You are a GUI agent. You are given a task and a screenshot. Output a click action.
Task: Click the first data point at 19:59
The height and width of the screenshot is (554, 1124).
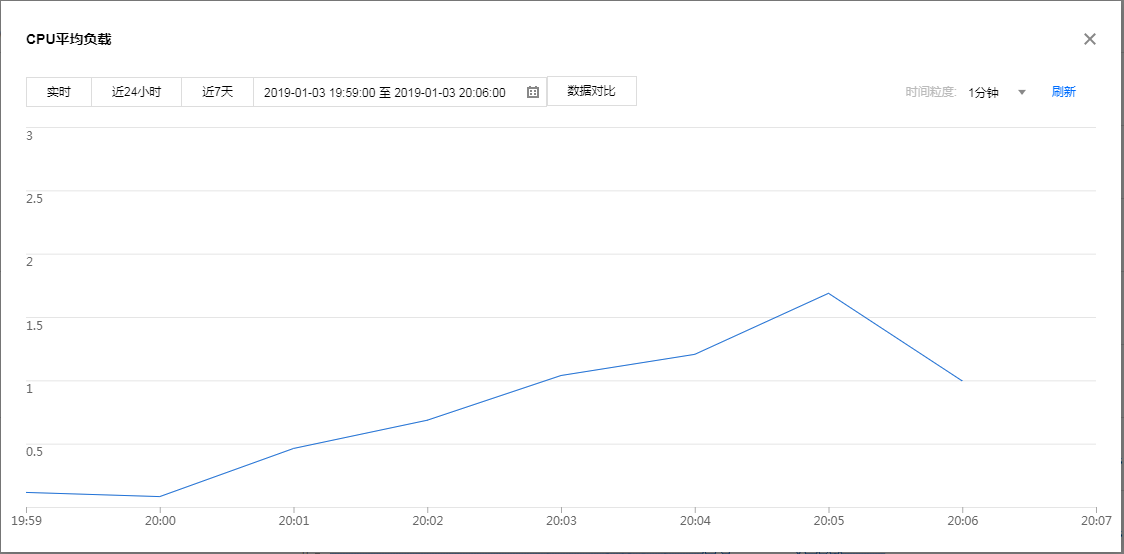27,492
